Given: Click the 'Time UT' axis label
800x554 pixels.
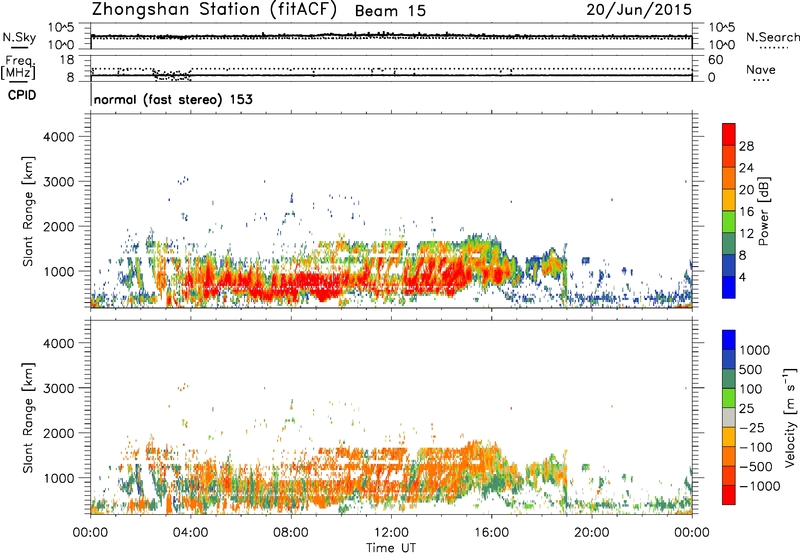Looking at the screenshot, I should tap(391, 548).
